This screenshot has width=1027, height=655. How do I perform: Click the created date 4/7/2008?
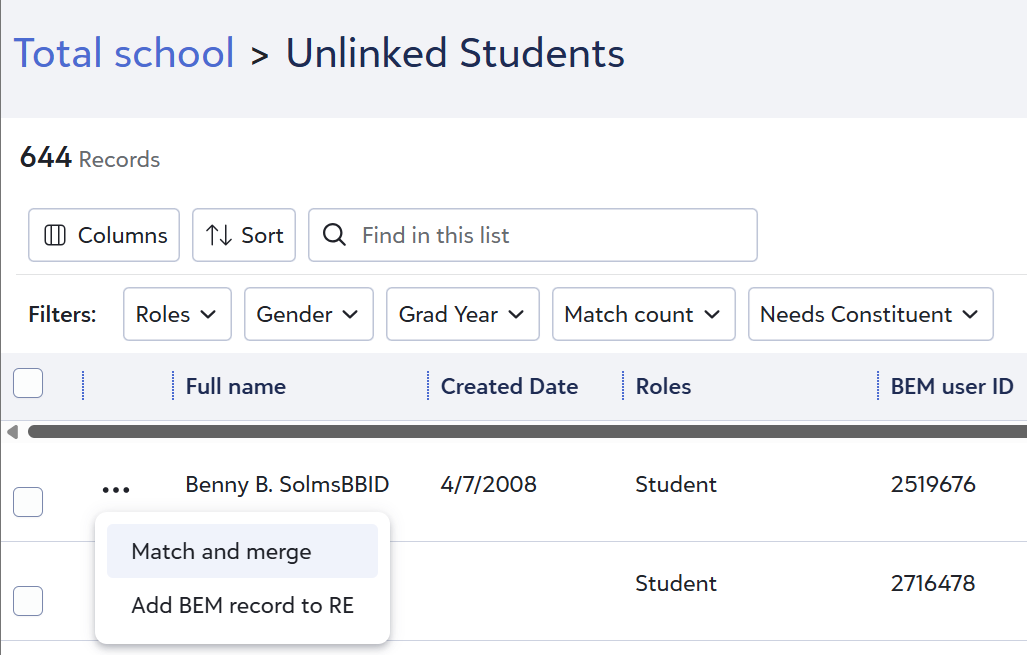[489, 485]
